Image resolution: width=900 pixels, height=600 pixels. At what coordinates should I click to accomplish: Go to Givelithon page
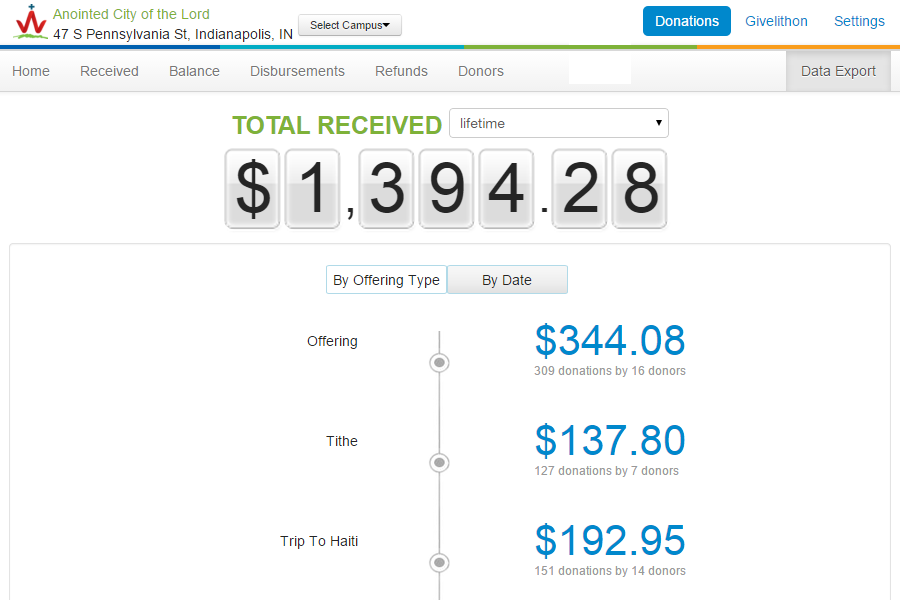[776, 21]
